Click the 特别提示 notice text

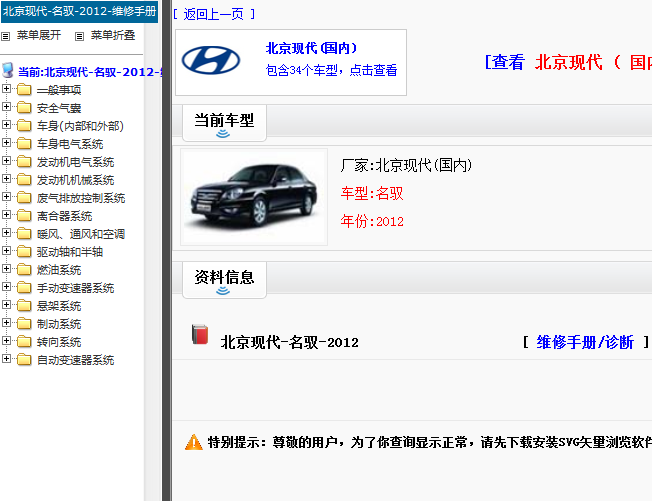pos(430,442)
